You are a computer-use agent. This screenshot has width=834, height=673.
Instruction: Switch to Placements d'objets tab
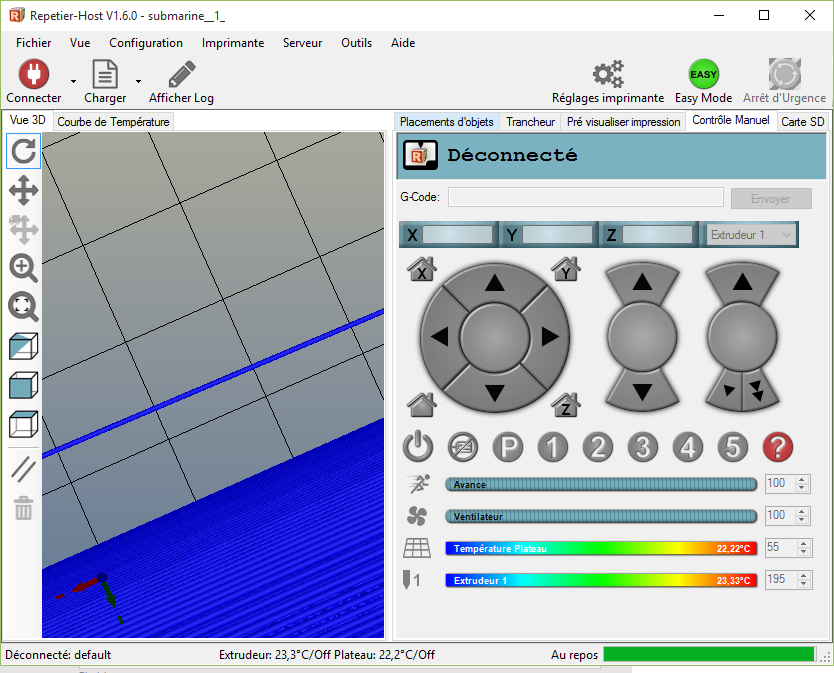click(447, 122)
